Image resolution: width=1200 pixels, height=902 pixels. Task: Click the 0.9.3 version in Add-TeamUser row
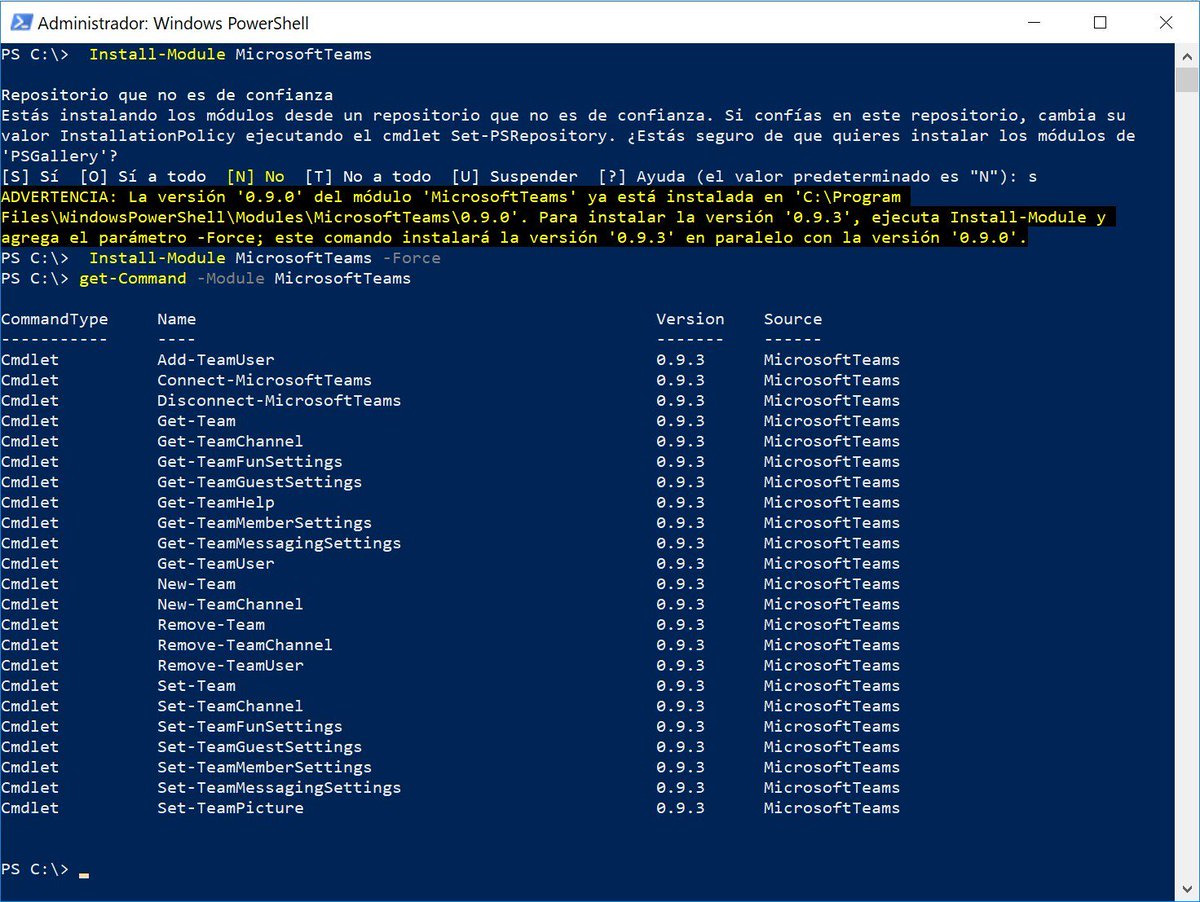[680, 359]
